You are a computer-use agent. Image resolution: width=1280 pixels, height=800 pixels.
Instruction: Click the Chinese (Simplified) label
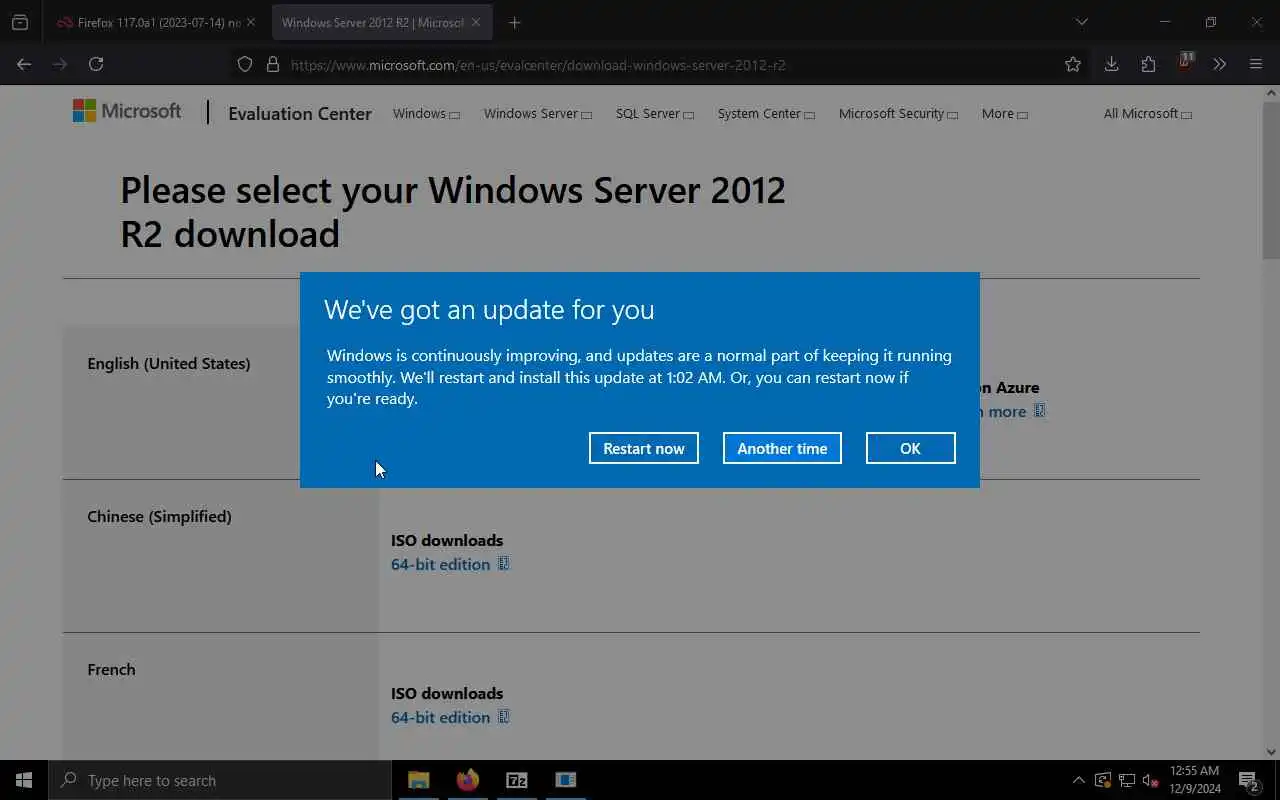tap(159, 516)
